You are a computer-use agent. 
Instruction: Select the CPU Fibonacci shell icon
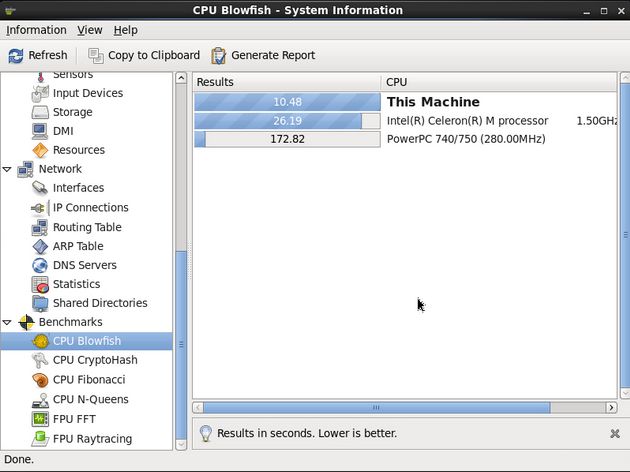pyautogui.click(x=40, y=380)
